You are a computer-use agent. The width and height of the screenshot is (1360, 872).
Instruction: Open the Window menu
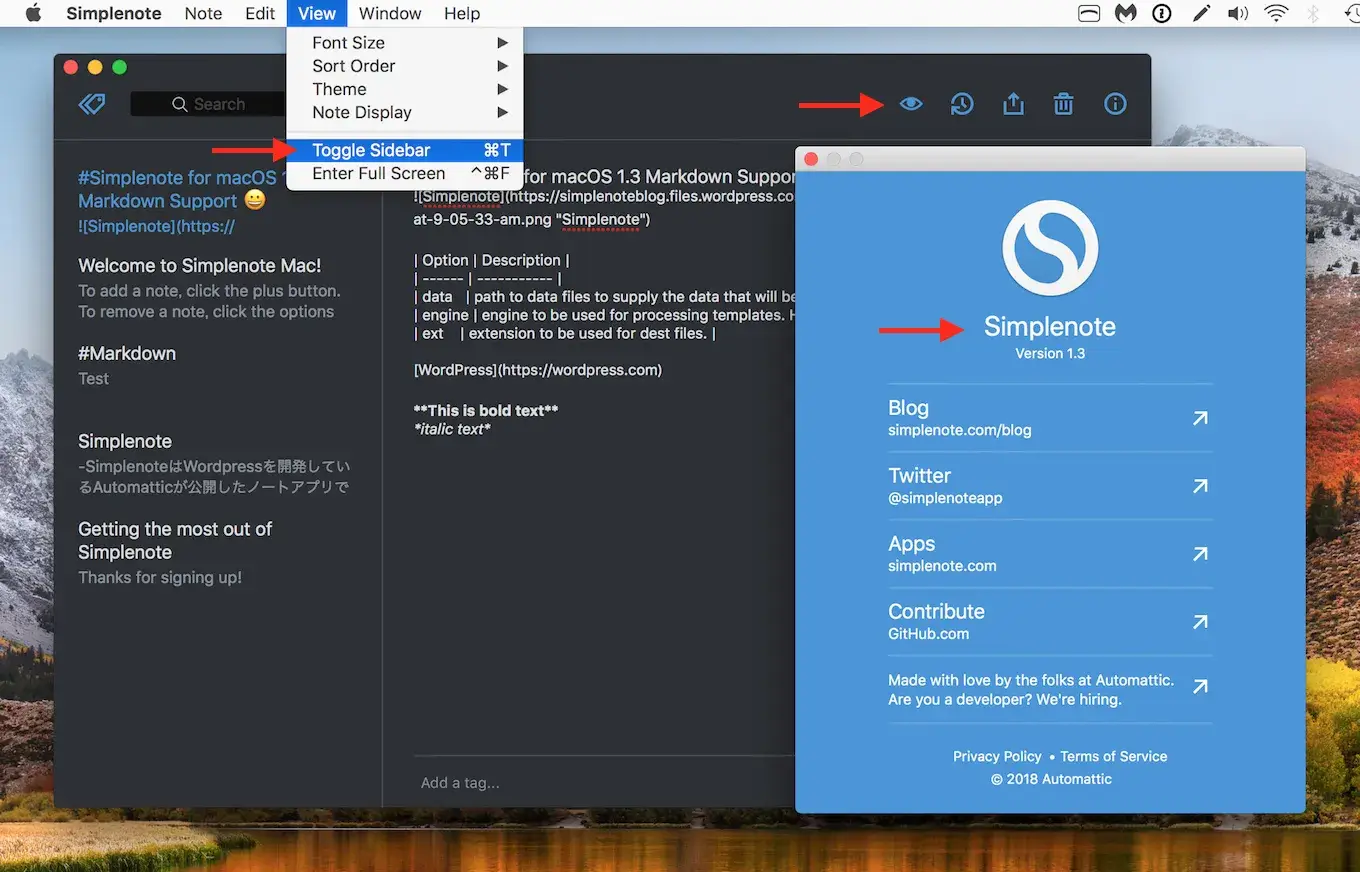pos(389,13)
